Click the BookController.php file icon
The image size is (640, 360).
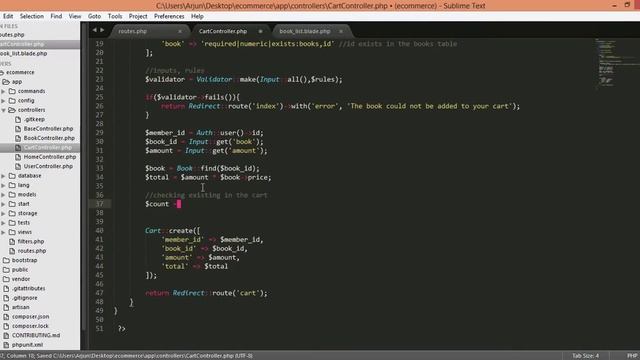18,138
